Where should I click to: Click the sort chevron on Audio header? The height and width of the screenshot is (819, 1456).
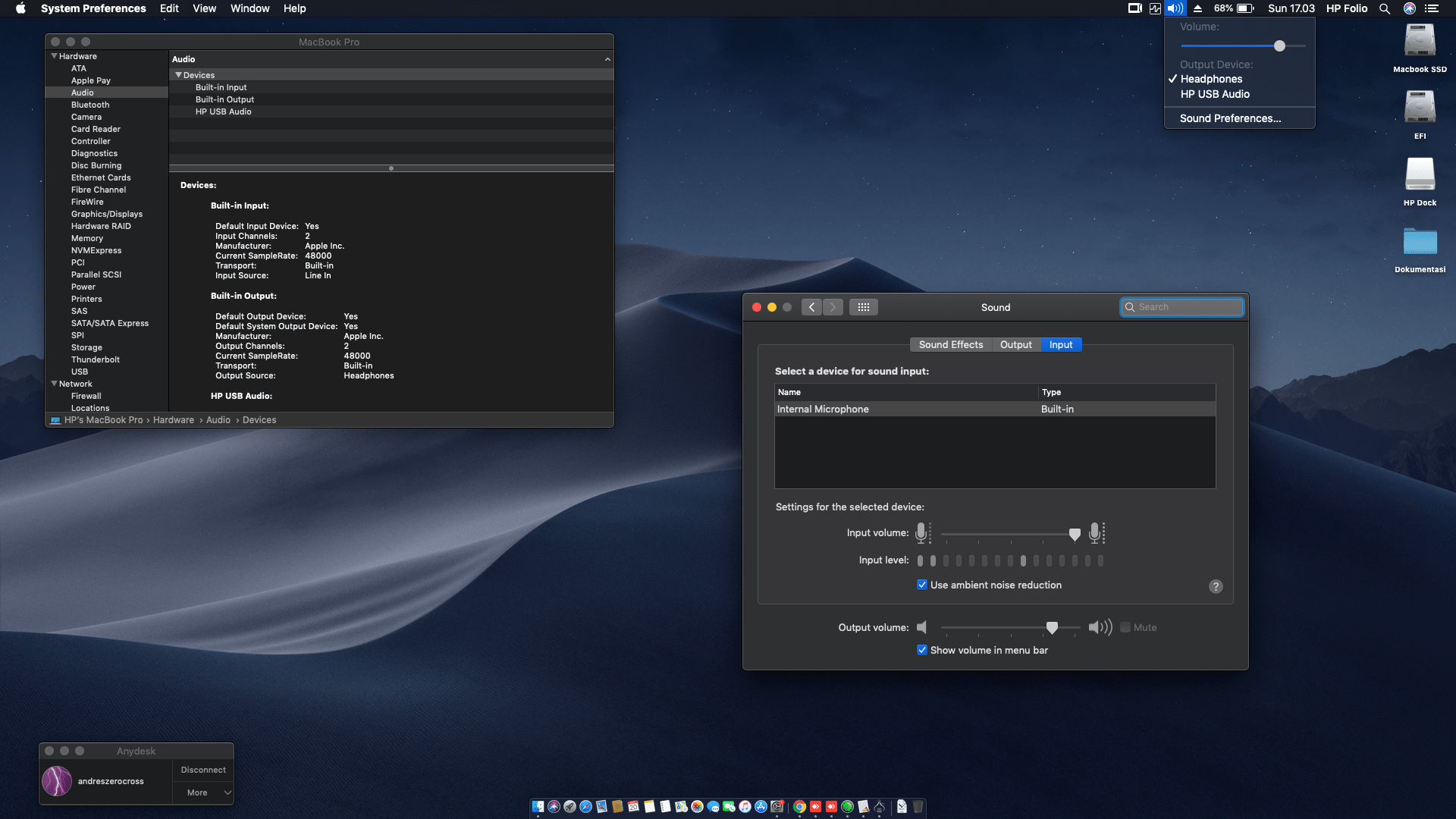tap(607, 59)
